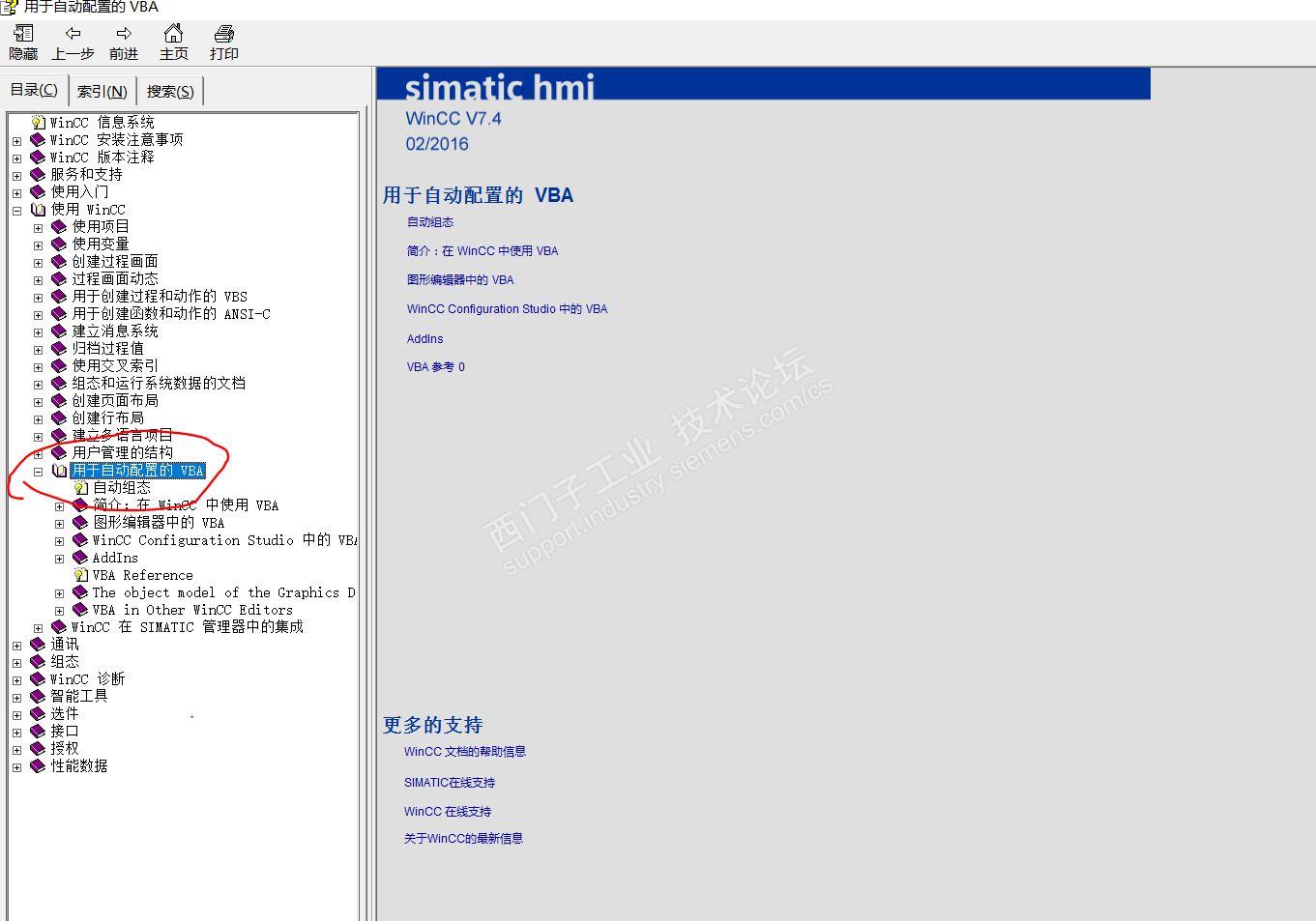Open the 图形编辑器中的 VBA link
The width and height of the screenshot is (1316, 921).
(x=460, y=280)
